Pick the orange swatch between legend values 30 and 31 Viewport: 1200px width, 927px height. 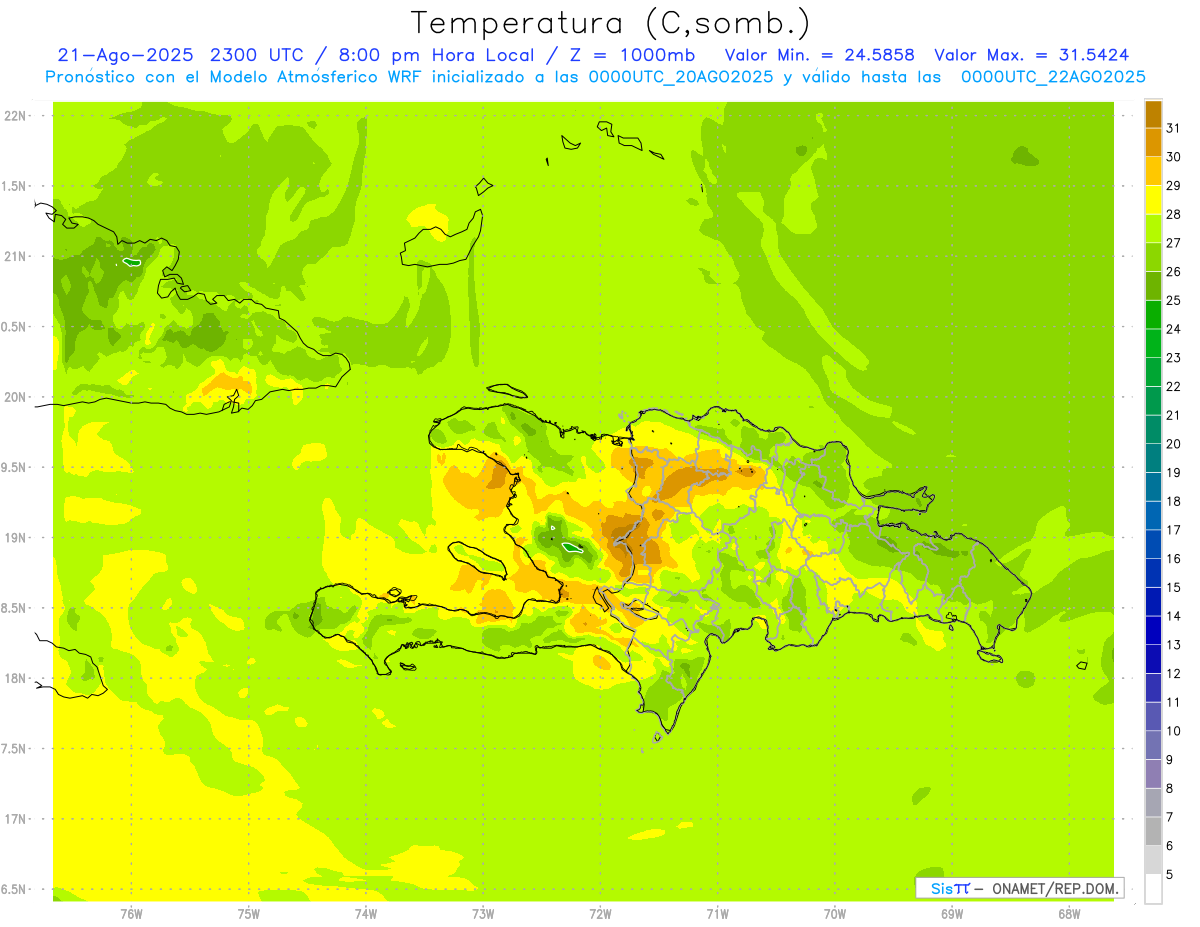(1154, 143)
